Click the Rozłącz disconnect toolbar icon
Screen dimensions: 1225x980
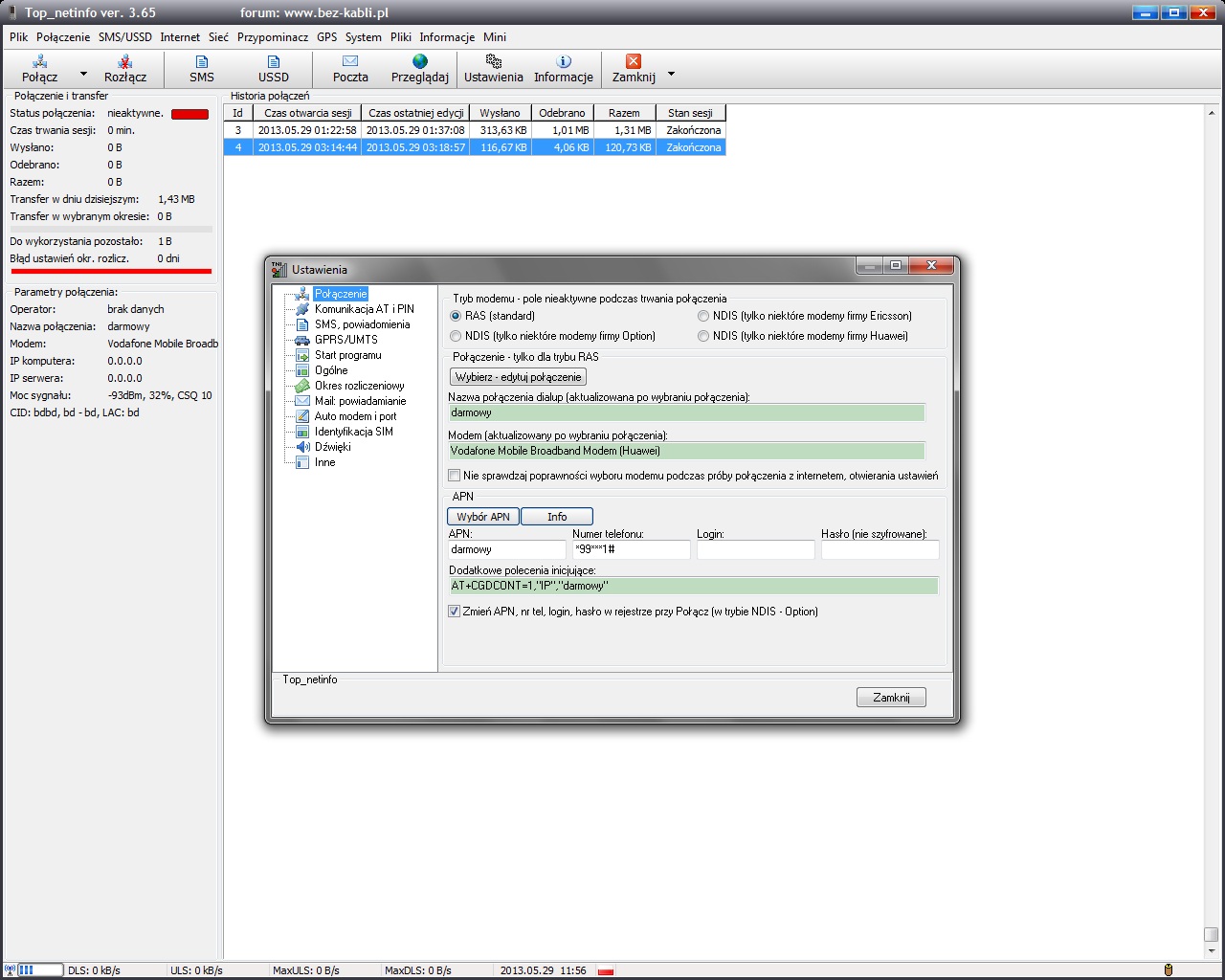124,62
